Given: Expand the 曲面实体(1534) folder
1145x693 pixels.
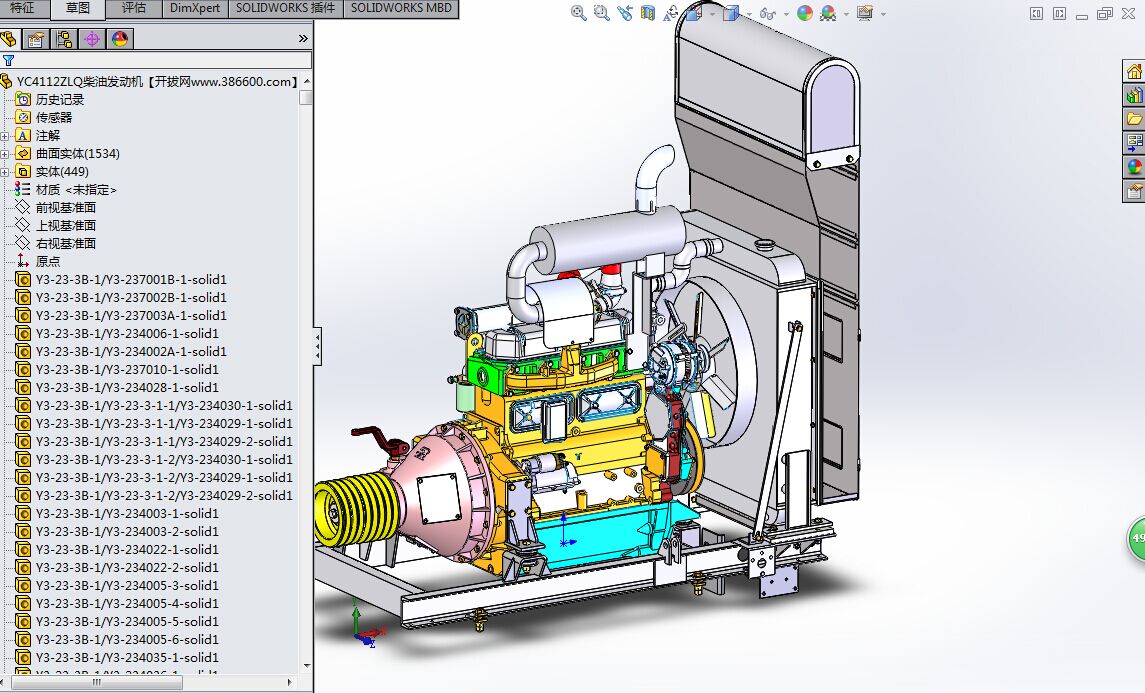Looking at the screenshot, I should click(5, 153).
